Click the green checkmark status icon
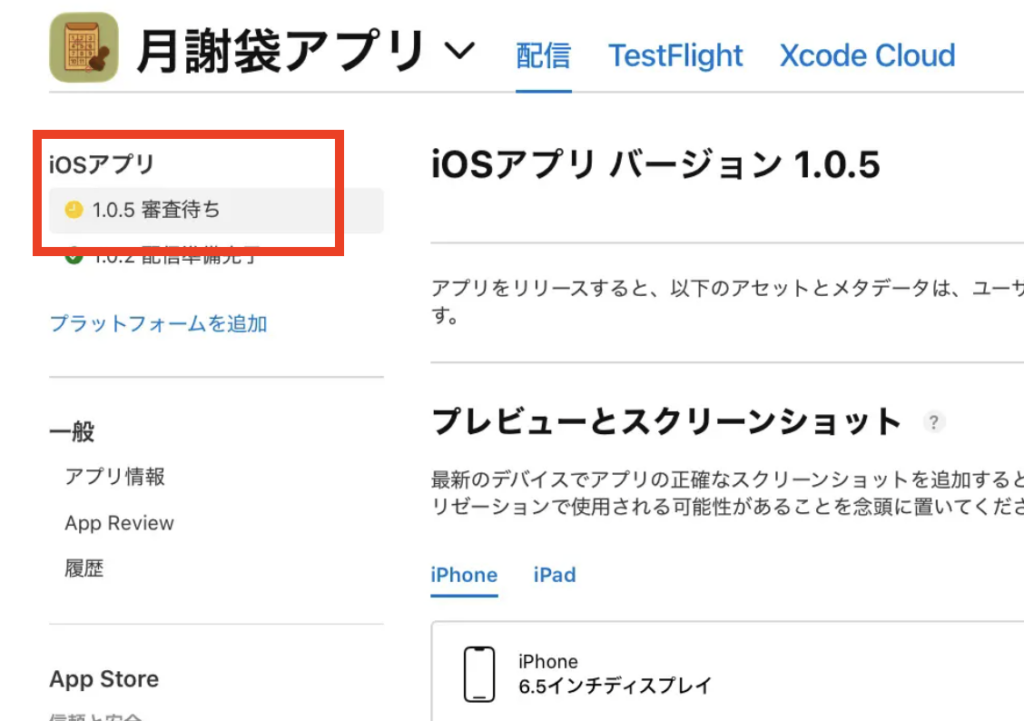 tap(73, 257)
